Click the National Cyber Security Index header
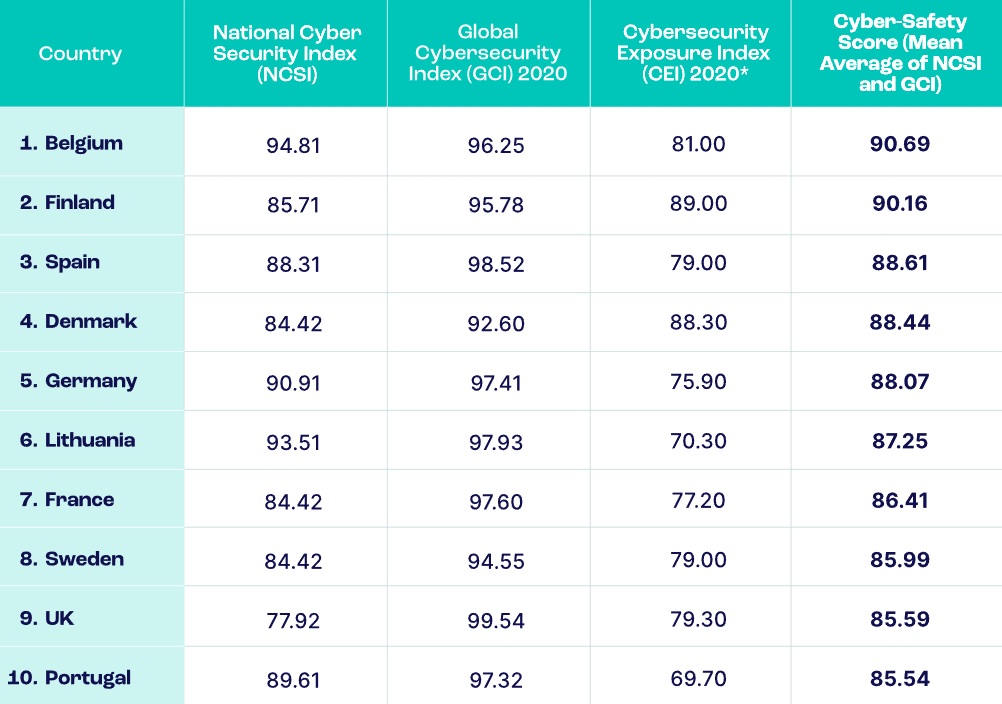Screen dimensions: 1002x704 285,54
